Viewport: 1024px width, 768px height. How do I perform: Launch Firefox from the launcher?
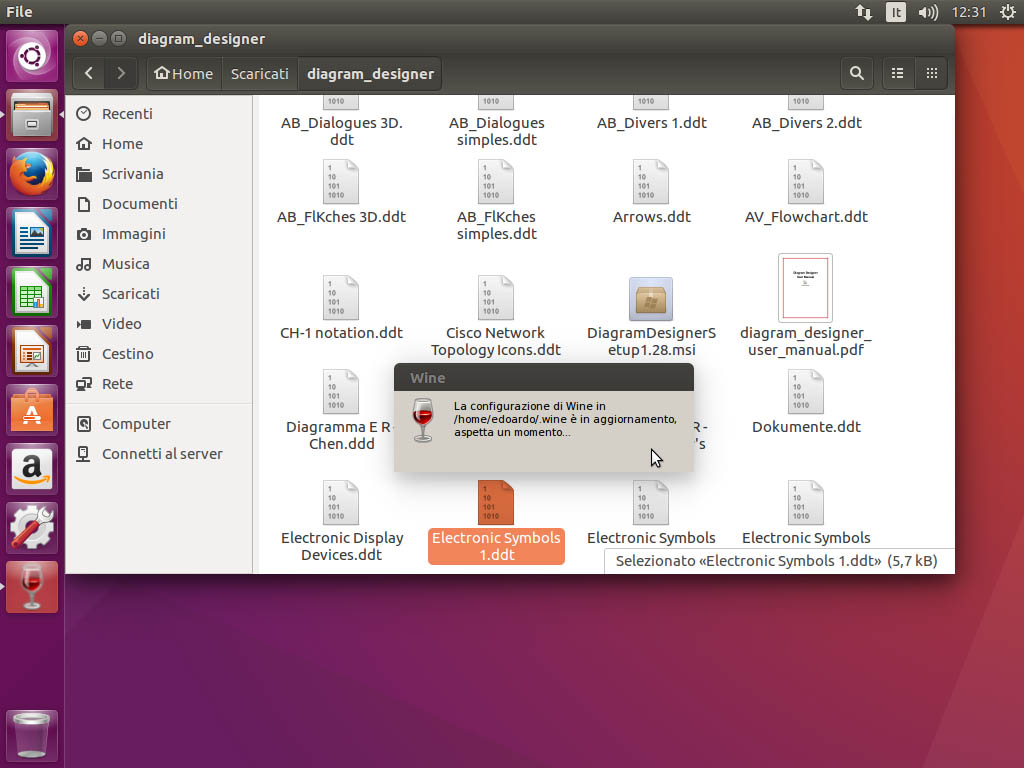coord(33,174)
